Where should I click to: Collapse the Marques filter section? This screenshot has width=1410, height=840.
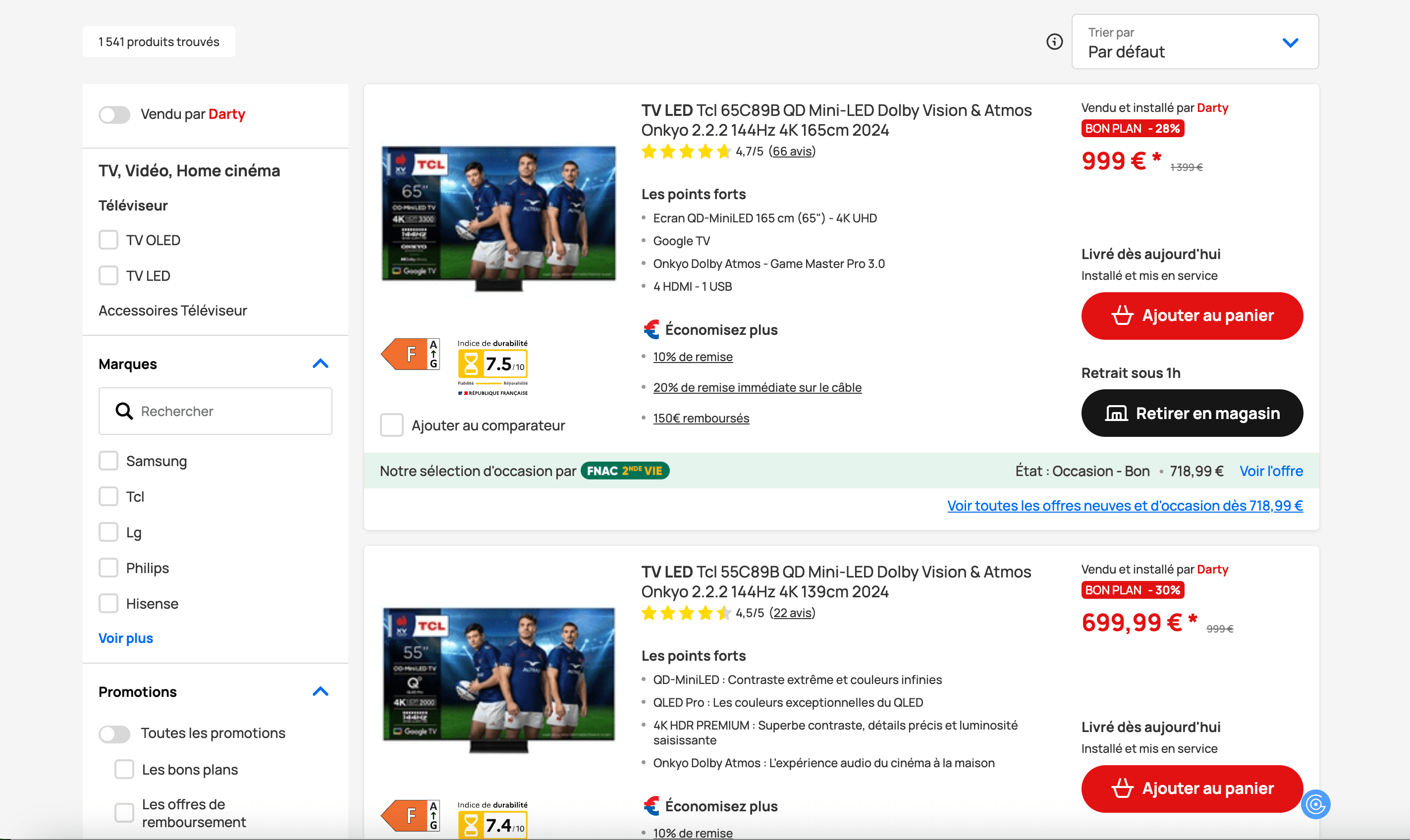point(321,364)
